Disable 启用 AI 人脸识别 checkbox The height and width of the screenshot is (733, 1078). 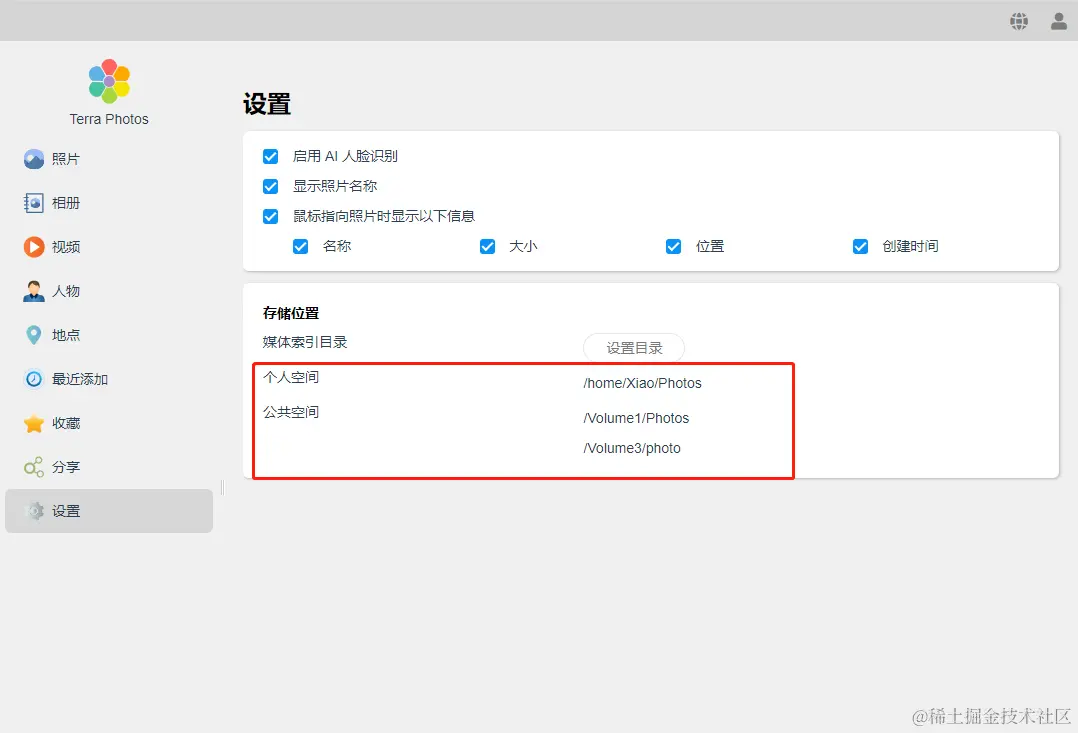click(270, 156)
